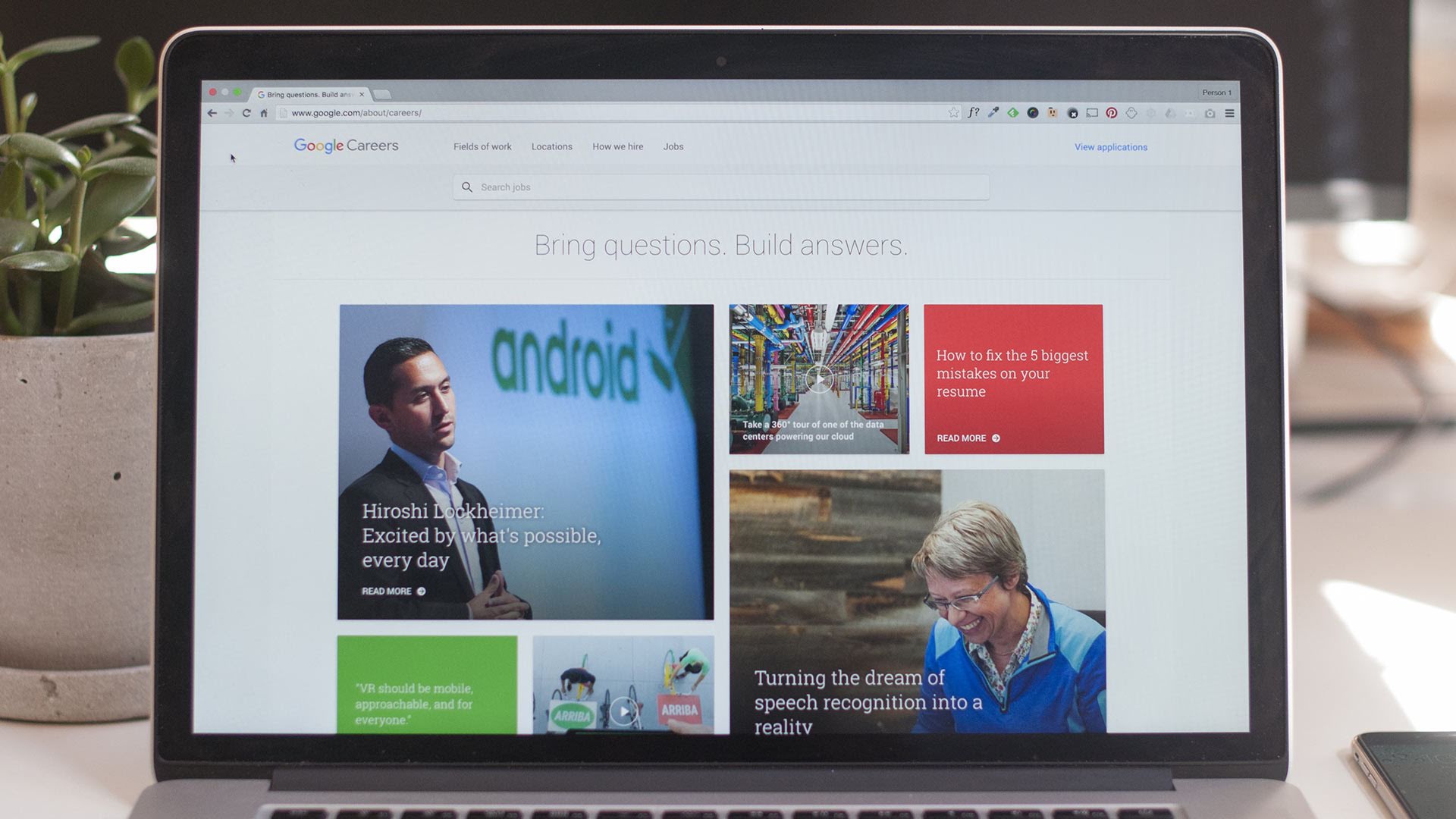
Task: Click the search magnifier in Search jobs field
Action: pyautogui.click(x=467, y=187)
